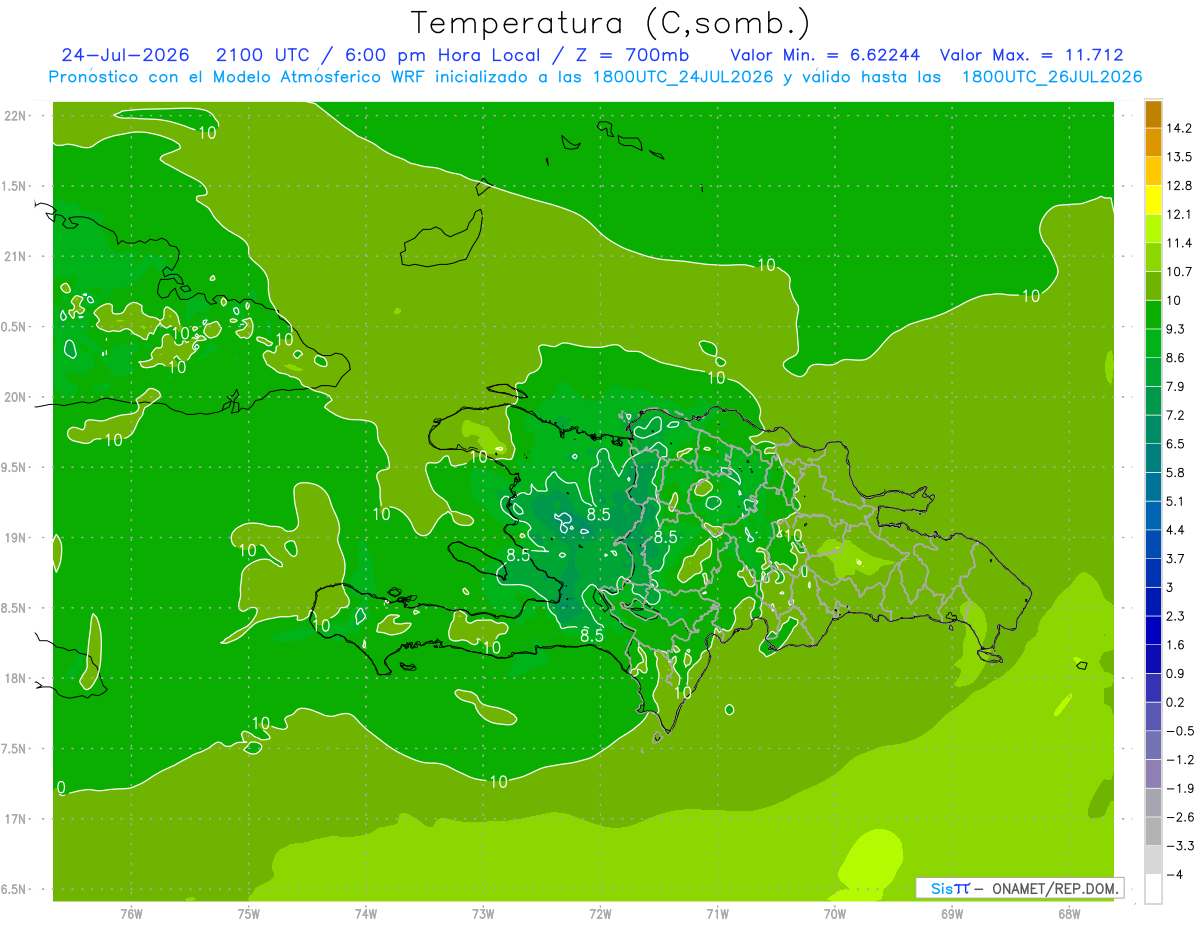Select valid-until time "1800UTC_26JUL2026"
This screenshot has height=927, width=1200.
click(x=1052, y=77)
